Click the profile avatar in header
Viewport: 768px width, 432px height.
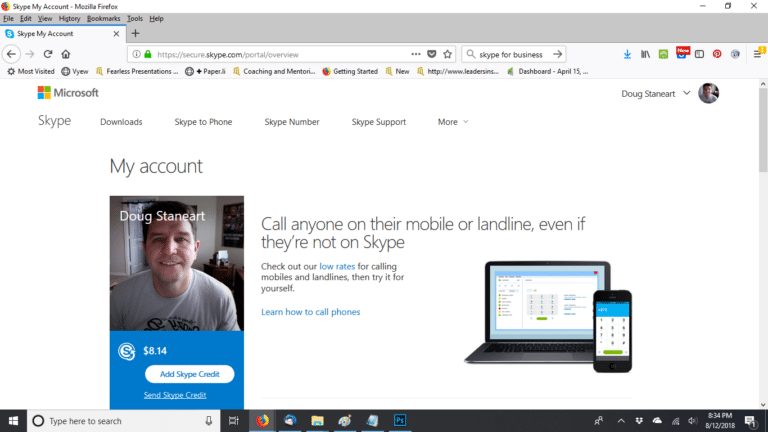coord(708,93)
